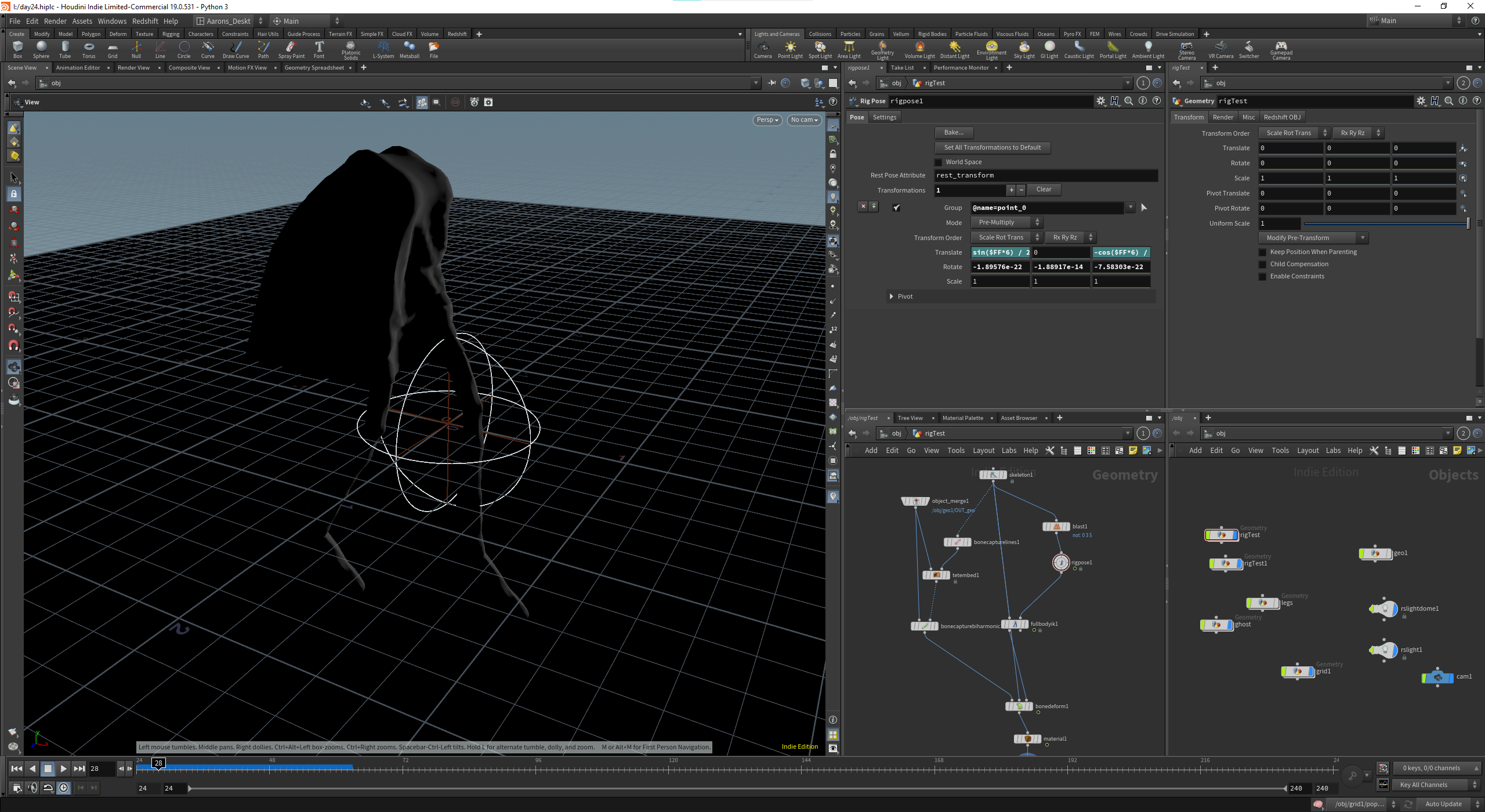Switch to the Settings tab

(x=884, y=118)
